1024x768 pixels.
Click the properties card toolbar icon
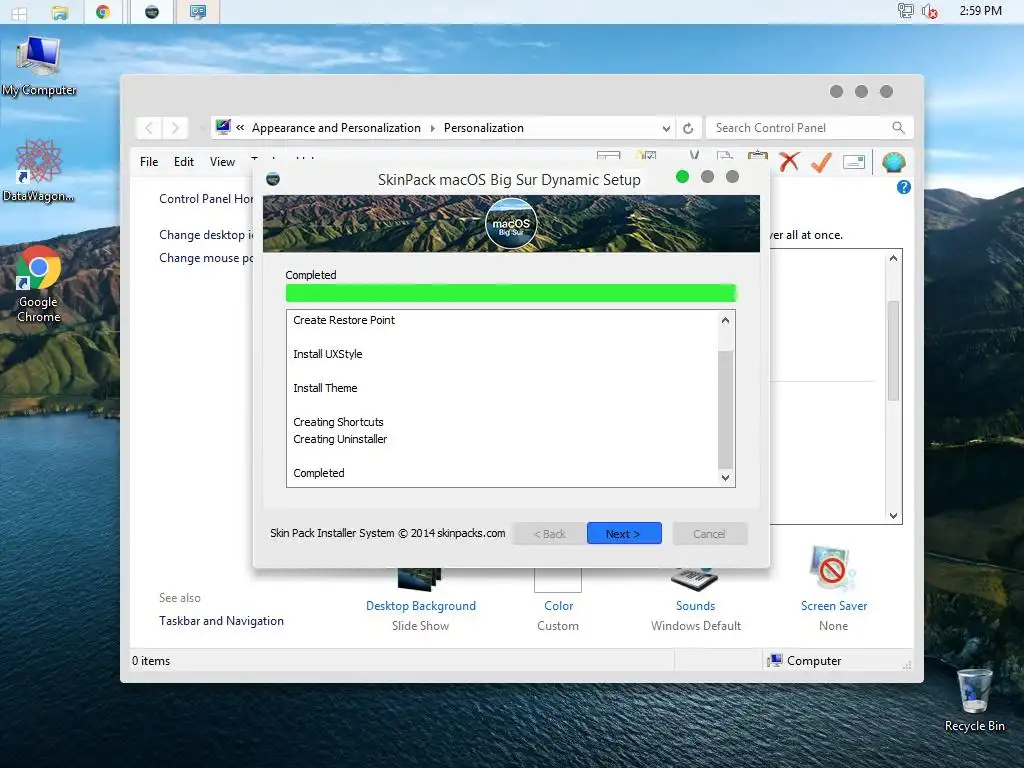coord(854,162)
